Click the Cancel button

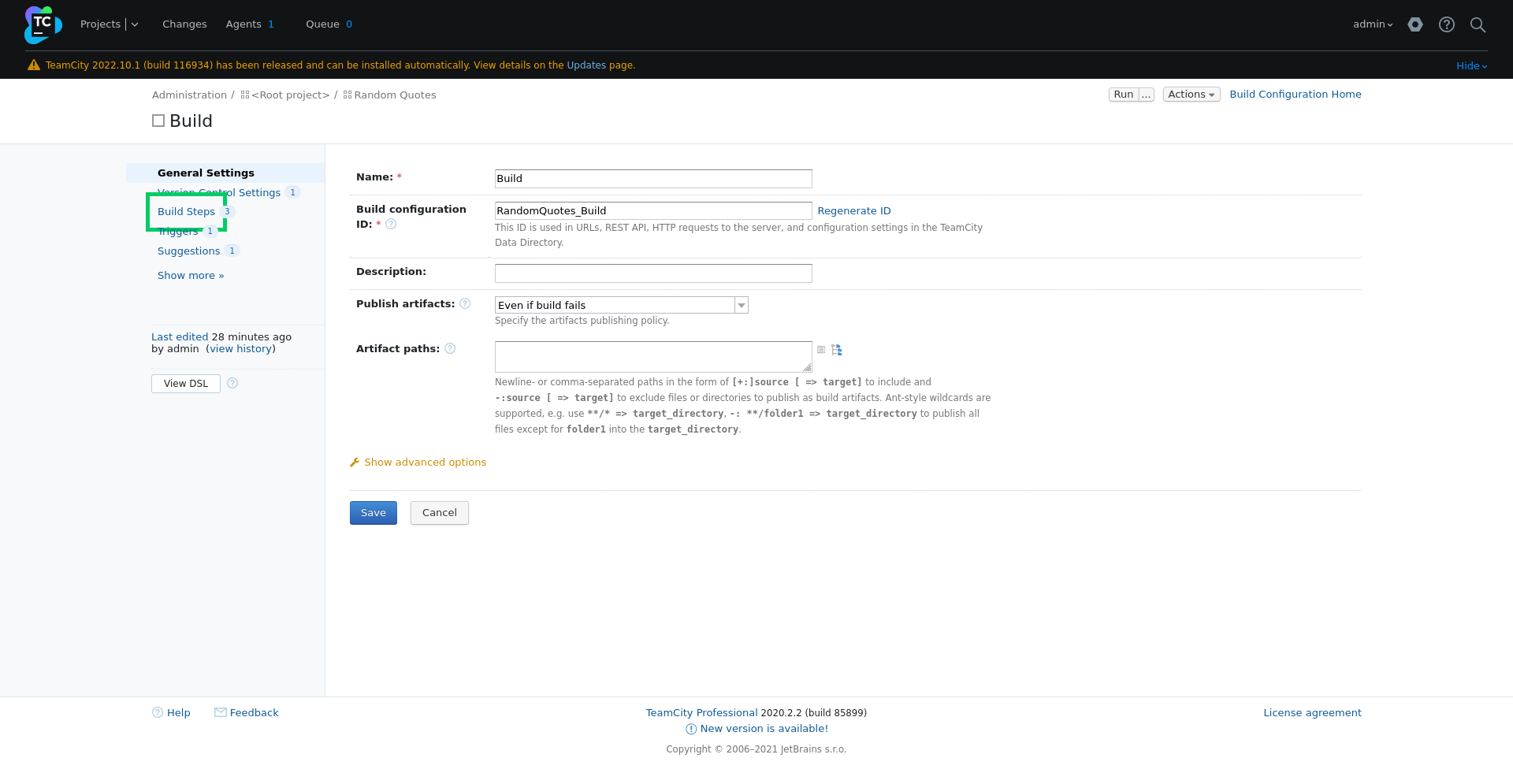pyautogui.click(x=440, y=513)
